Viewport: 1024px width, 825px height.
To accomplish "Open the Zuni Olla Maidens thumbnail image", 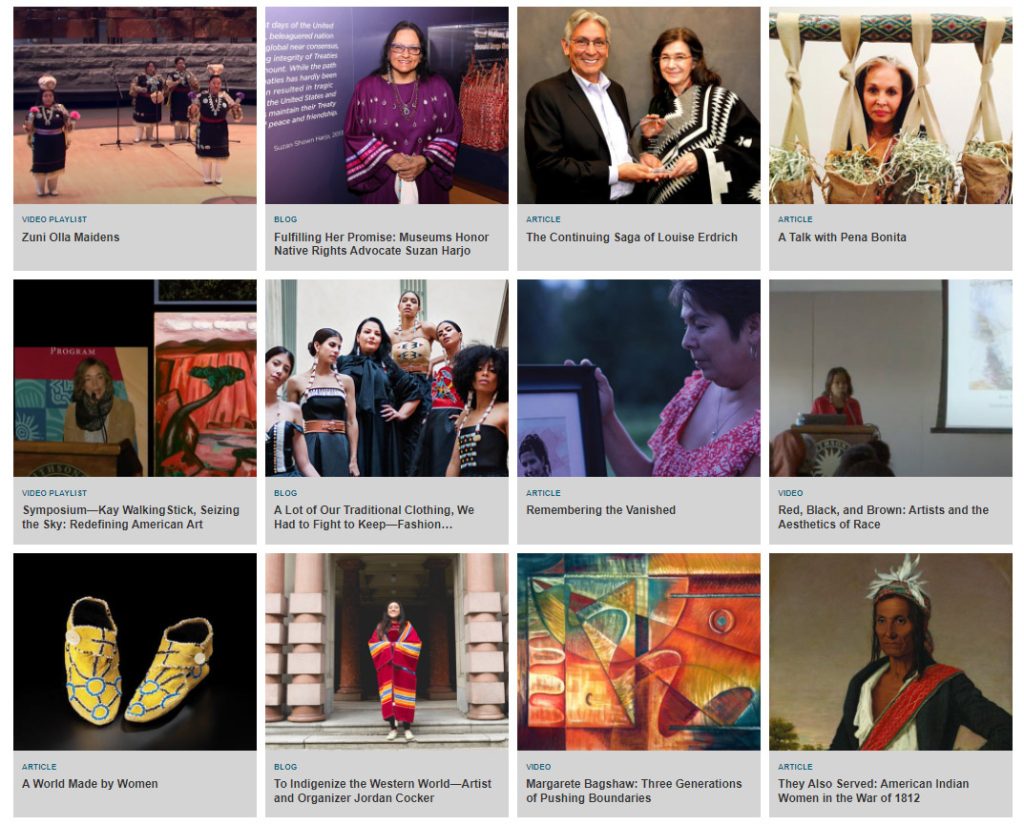I will [135, 105].
